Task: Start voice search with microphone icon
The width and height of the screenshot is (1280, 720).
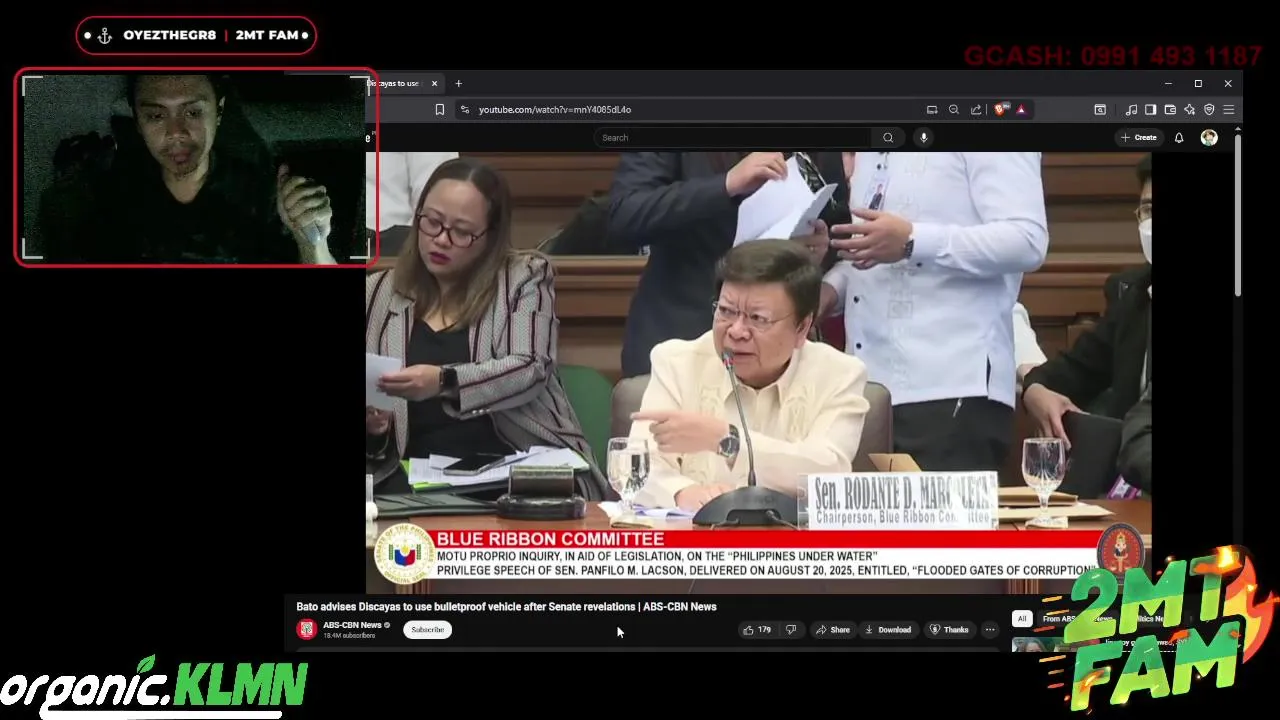Action: [x=924, y=138]
